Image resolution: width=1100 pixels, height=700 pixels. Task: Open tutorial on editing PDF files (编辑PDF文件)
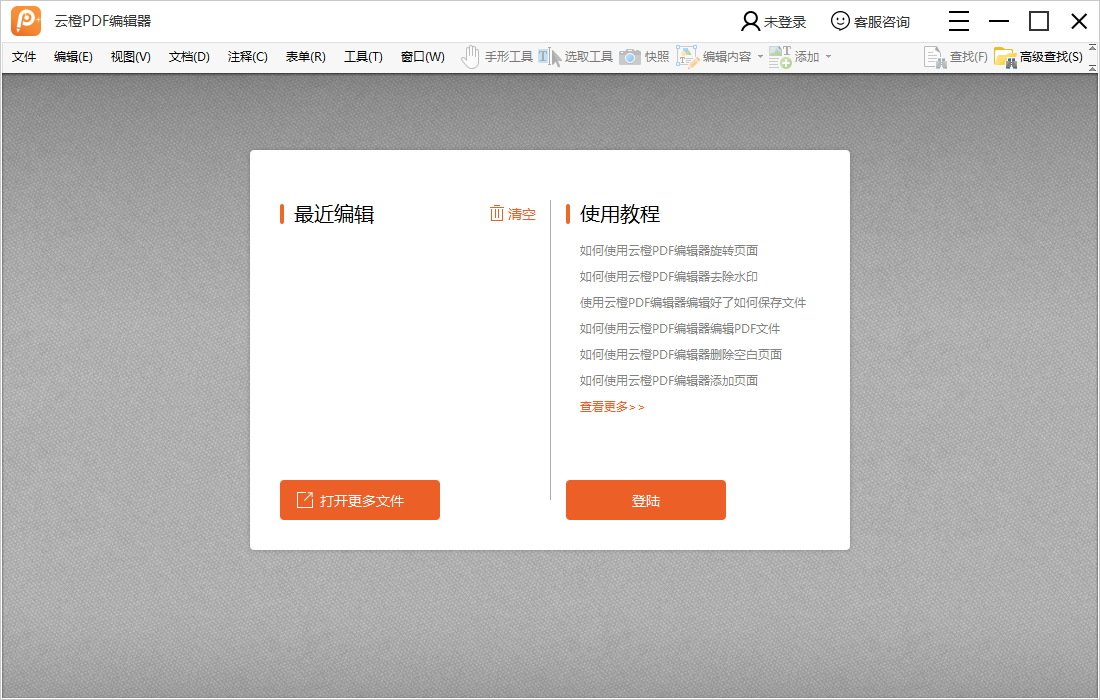[x=680, y=328]
